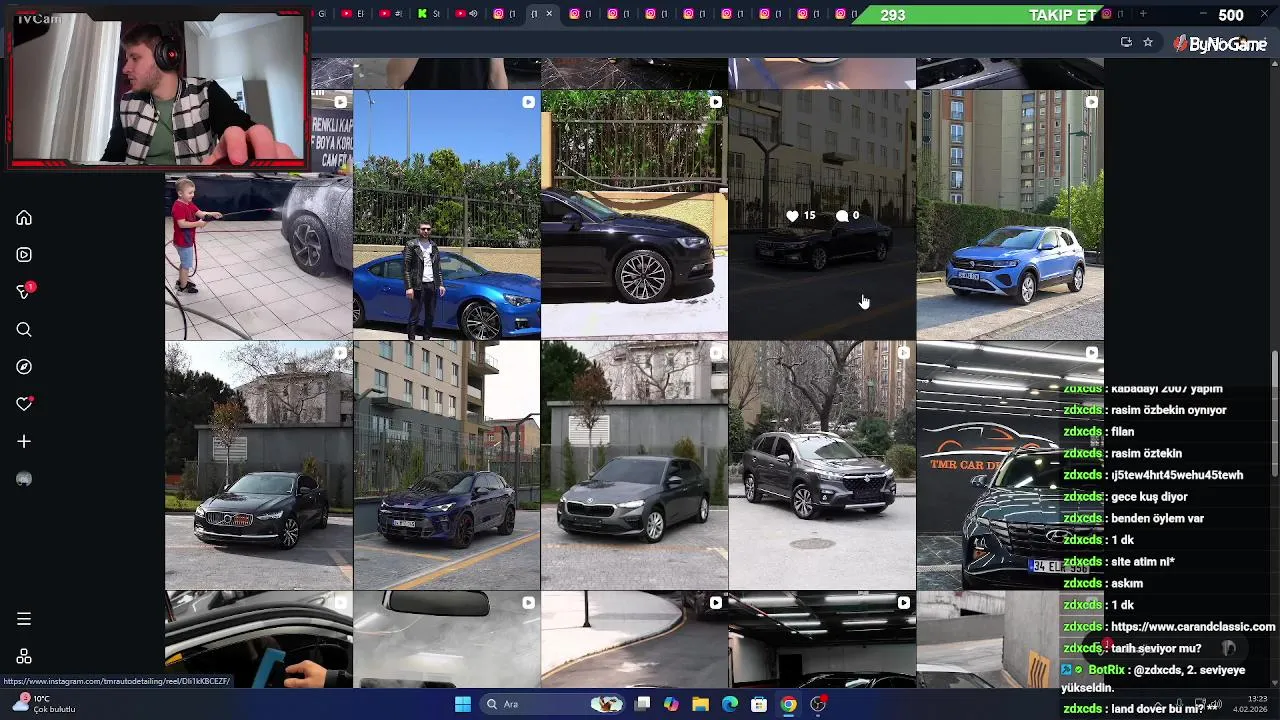Open the squeegee on car window post
This screenshot has height=720, width=1280.
[259, 640]
